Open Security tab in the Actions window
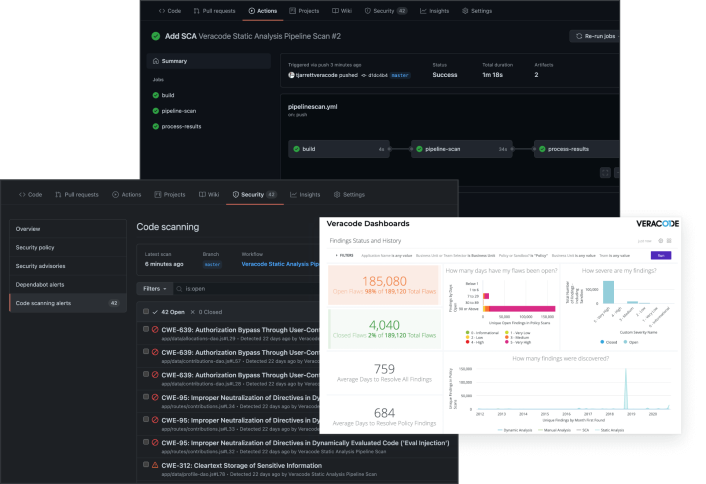This screenshot has height=484, width=706. tap(386, 11)
